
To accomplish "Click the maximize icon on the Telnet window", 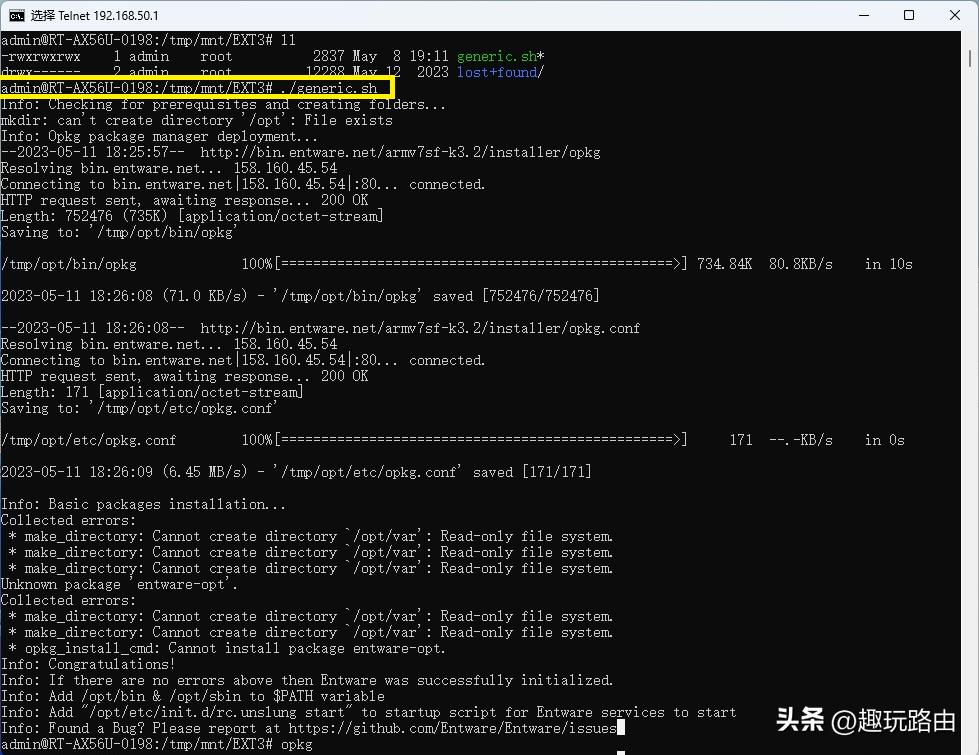I will coord(909,15).
